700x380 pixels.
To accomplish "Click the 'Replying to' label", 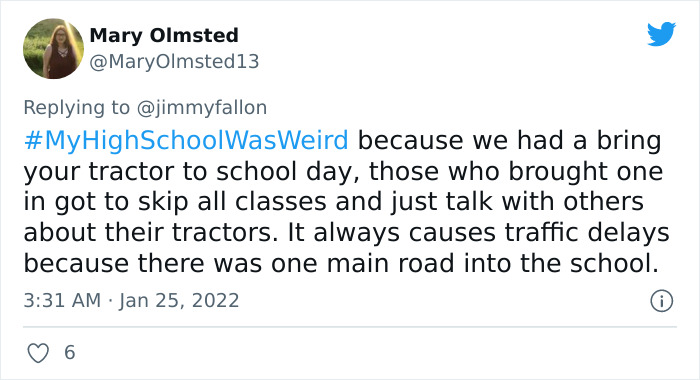I will click(76, 108).
